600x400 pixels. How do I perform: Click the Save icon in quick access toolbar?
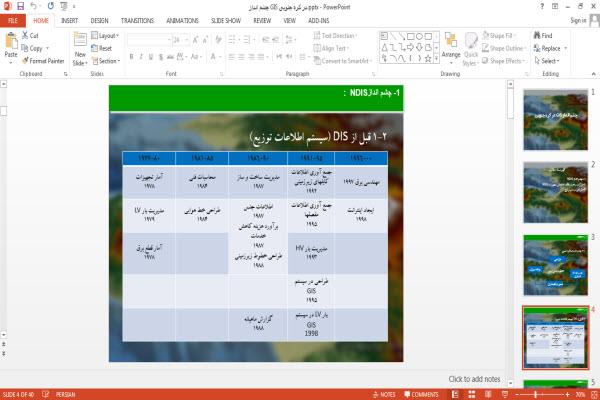pyautogui.click(x=20, y=6)
